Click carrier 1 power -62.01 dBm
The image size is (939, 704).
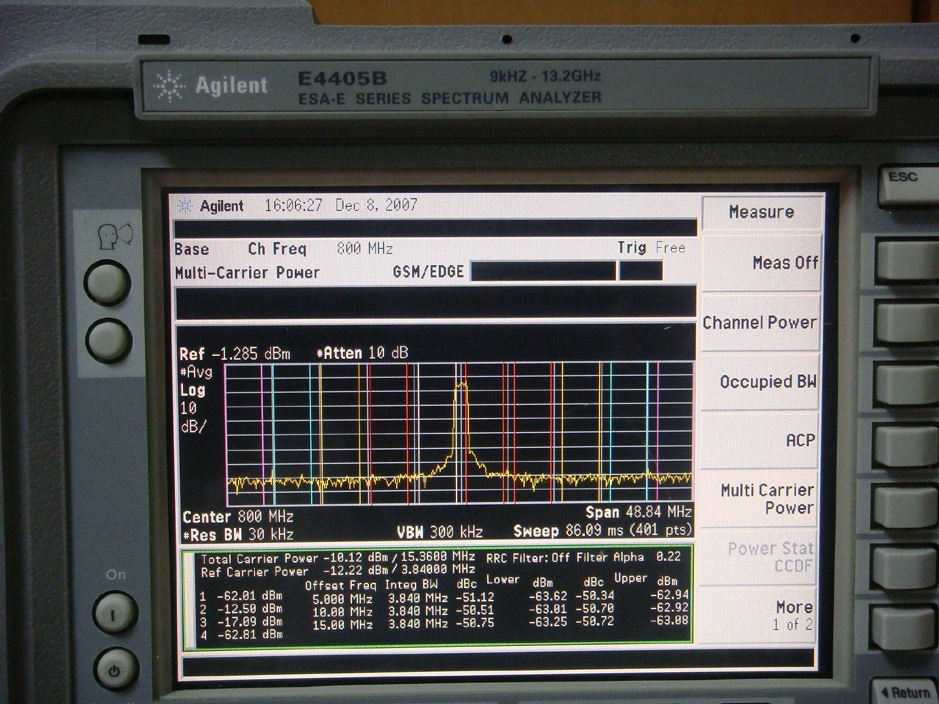pyautogui.click(x=249, y=596)
